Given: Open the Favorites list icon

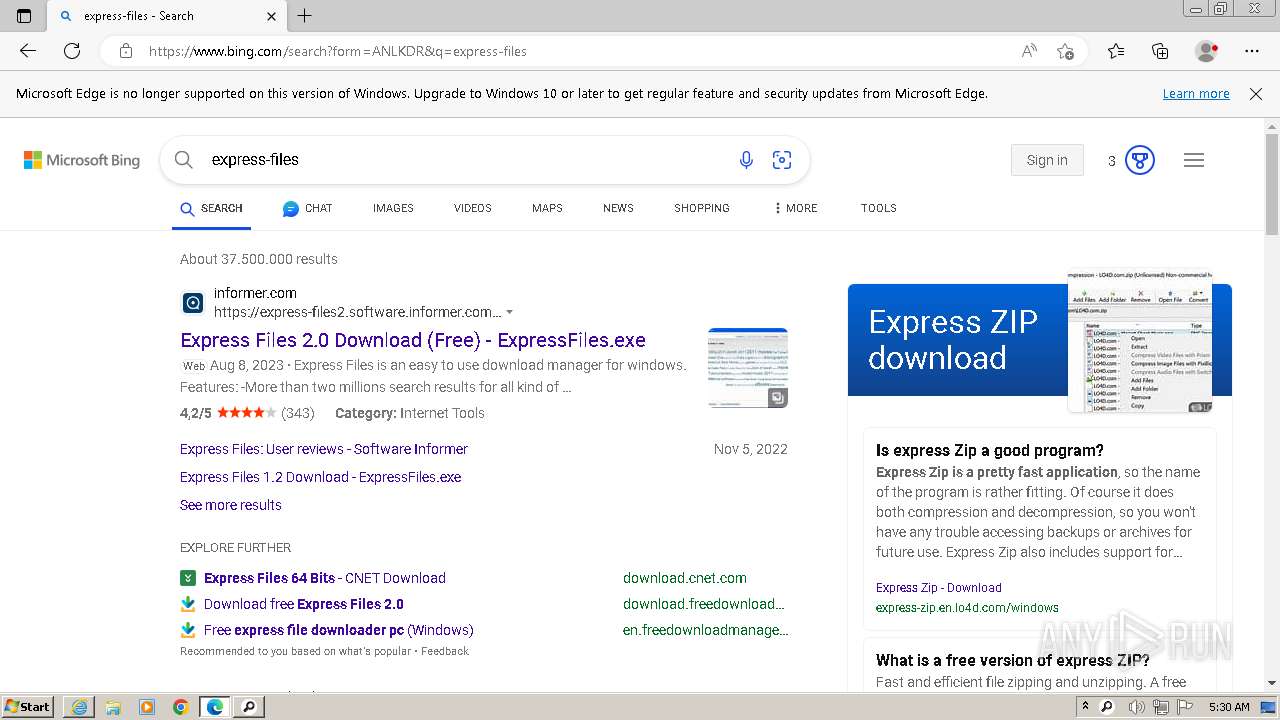Looking at the screenshot, I should [1116, 51].
